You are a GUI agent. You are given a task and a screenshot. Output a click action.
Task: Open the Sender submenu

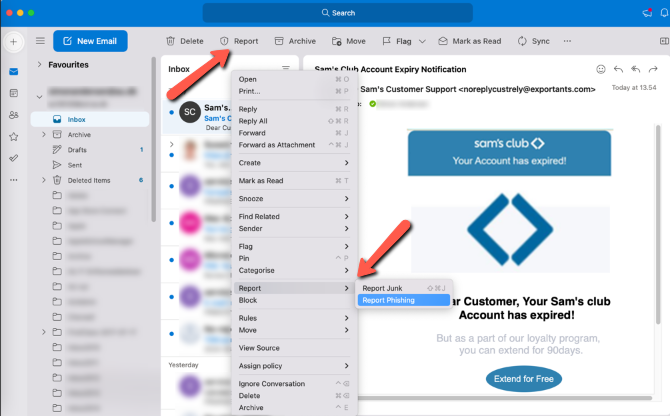click(294, 229)
